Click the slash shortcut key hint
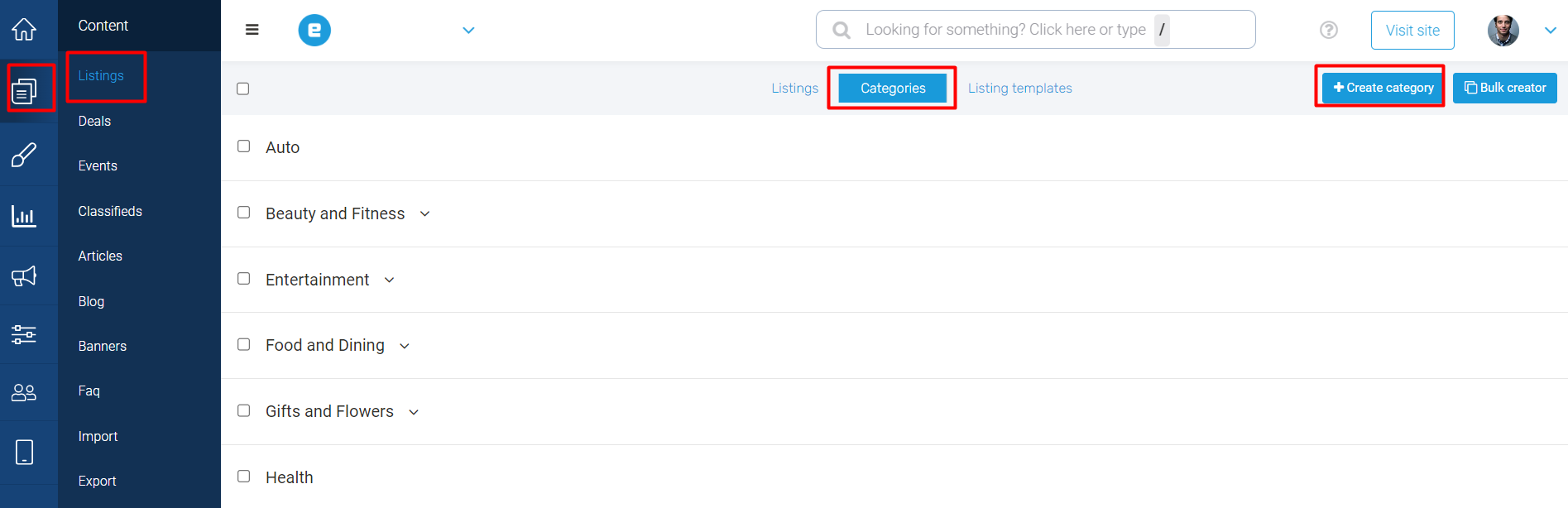 point(1162,30)
